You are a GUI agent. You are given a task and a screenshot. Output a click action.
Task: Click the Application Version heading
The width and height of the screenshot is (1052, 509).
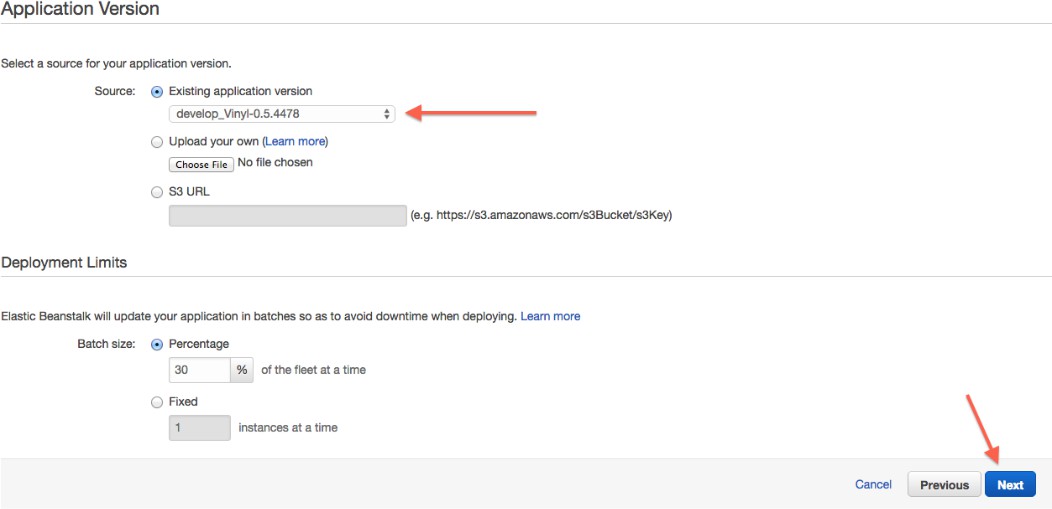(80, 9)
